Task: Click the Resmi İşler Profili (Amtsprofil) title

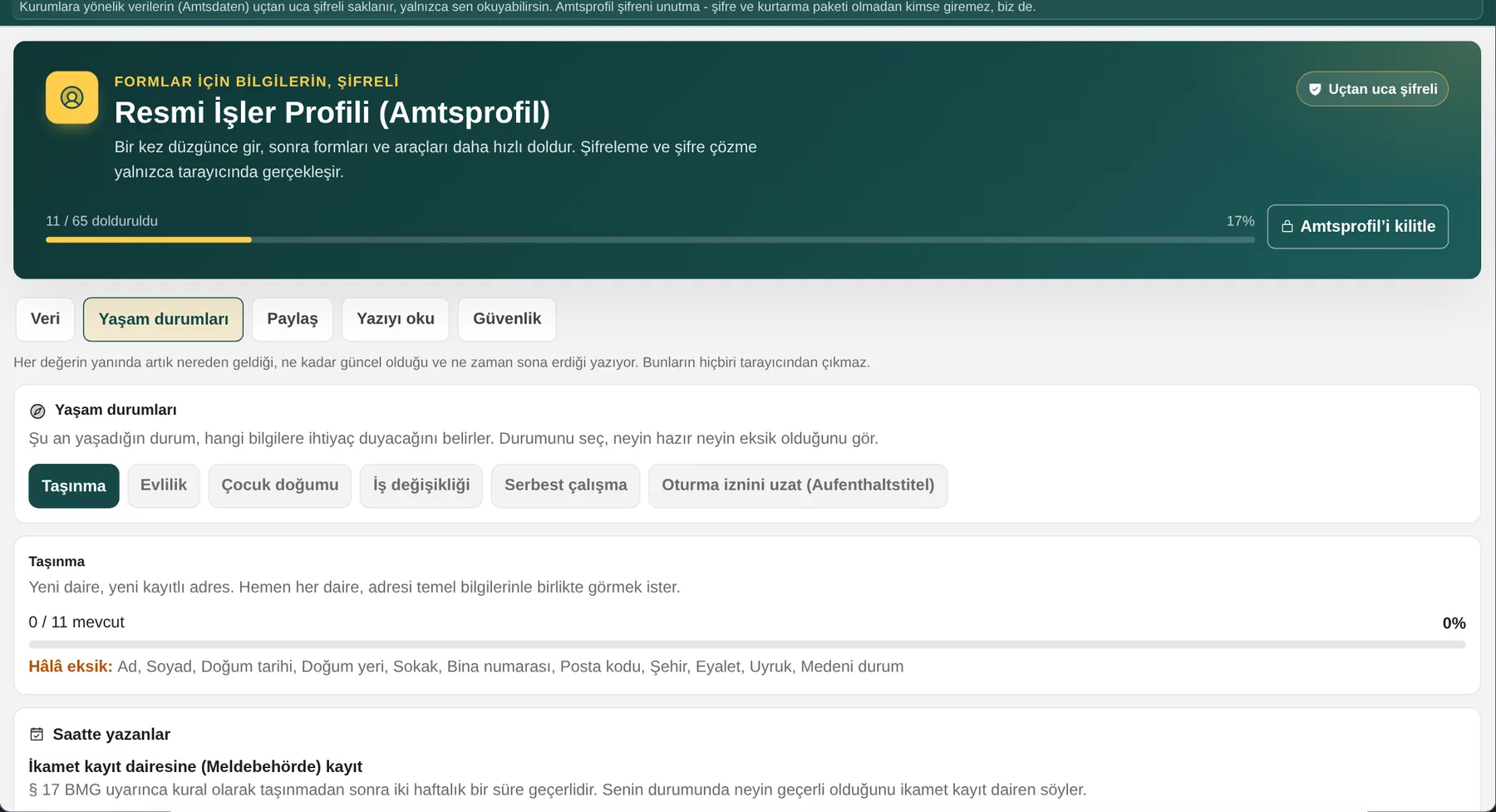Action: click(332, 112)
